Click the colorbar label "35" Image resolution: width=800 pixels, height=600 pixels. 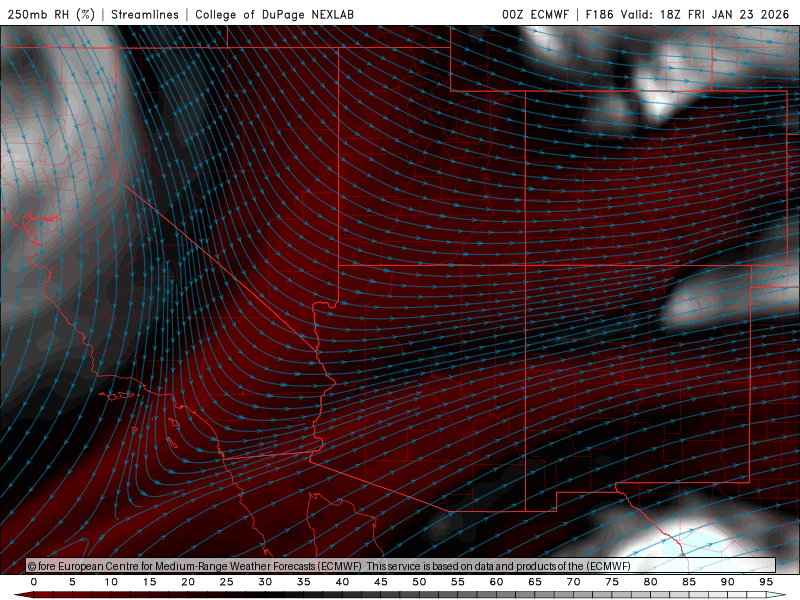pos(304,582)
